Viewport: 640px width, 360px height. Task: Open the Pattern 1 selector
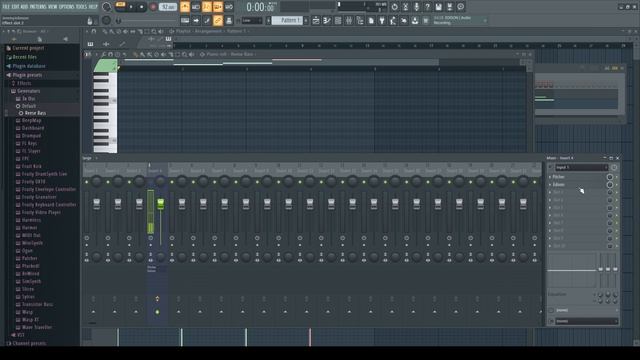[287, 20]
